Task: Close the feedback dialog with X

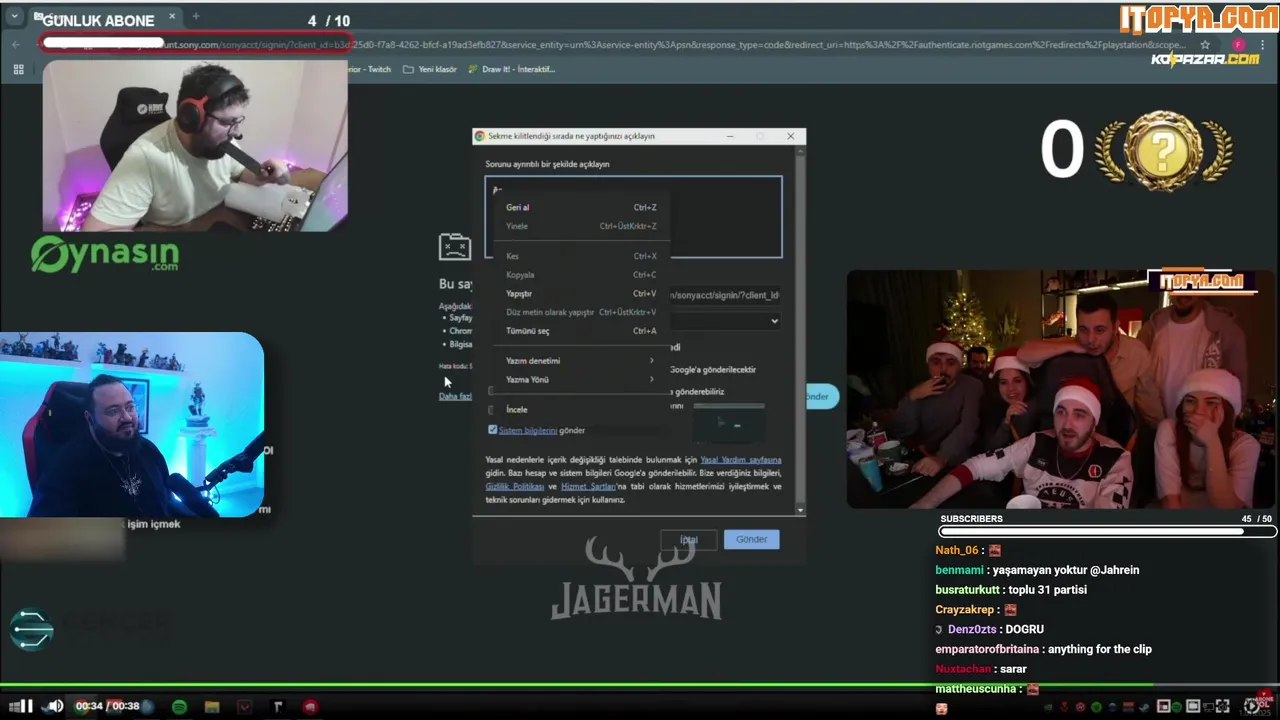Action: pyautogui.click(x=790, y=136)
